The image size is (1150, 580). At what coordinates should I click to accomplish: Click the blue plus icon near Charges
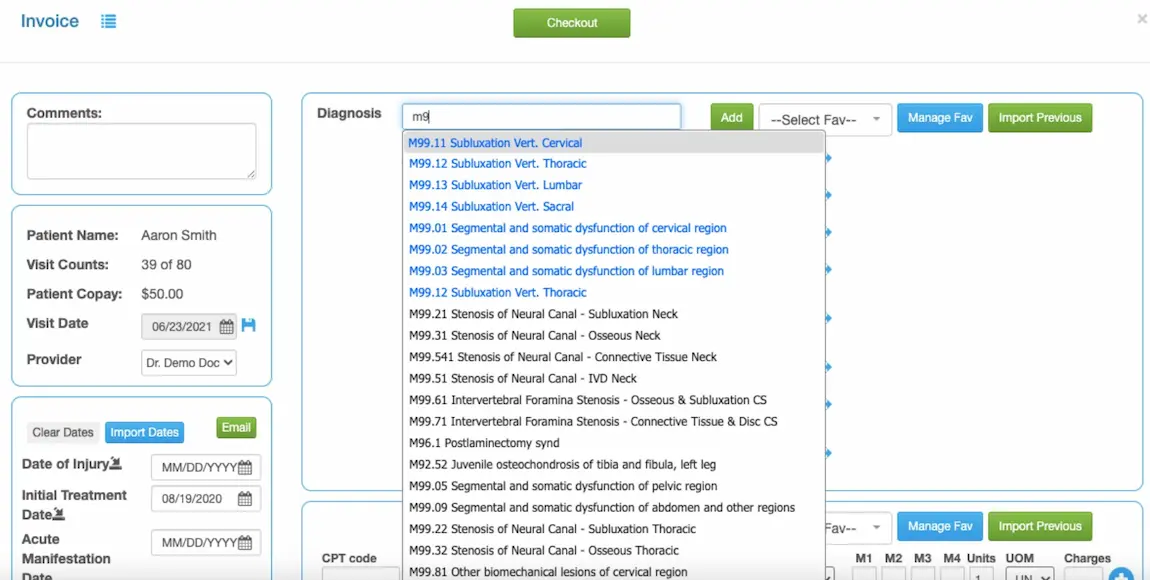[1120, 576]
